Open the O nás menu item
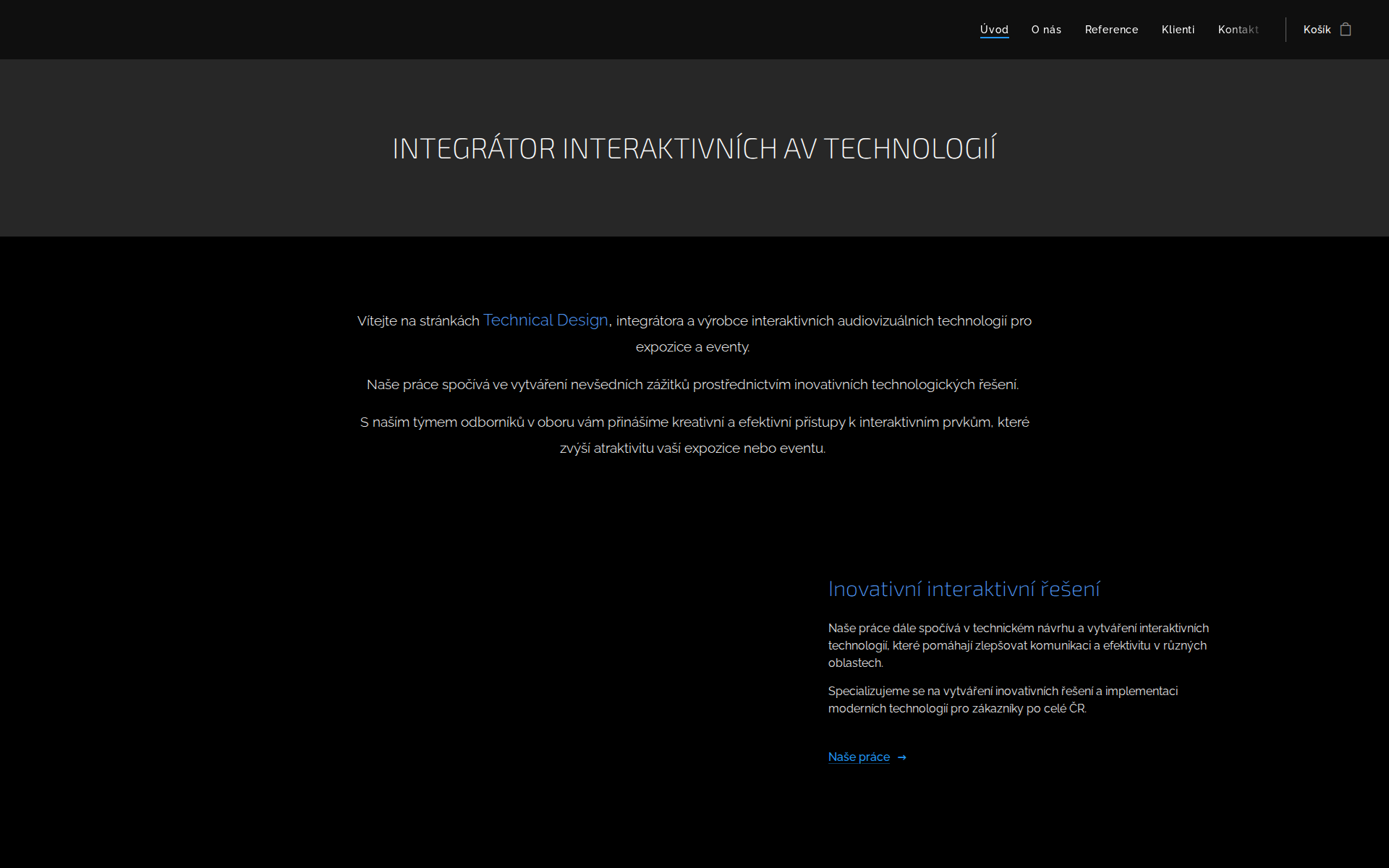This screenshot has width=1389, height=868. [x=1046, y=30]
